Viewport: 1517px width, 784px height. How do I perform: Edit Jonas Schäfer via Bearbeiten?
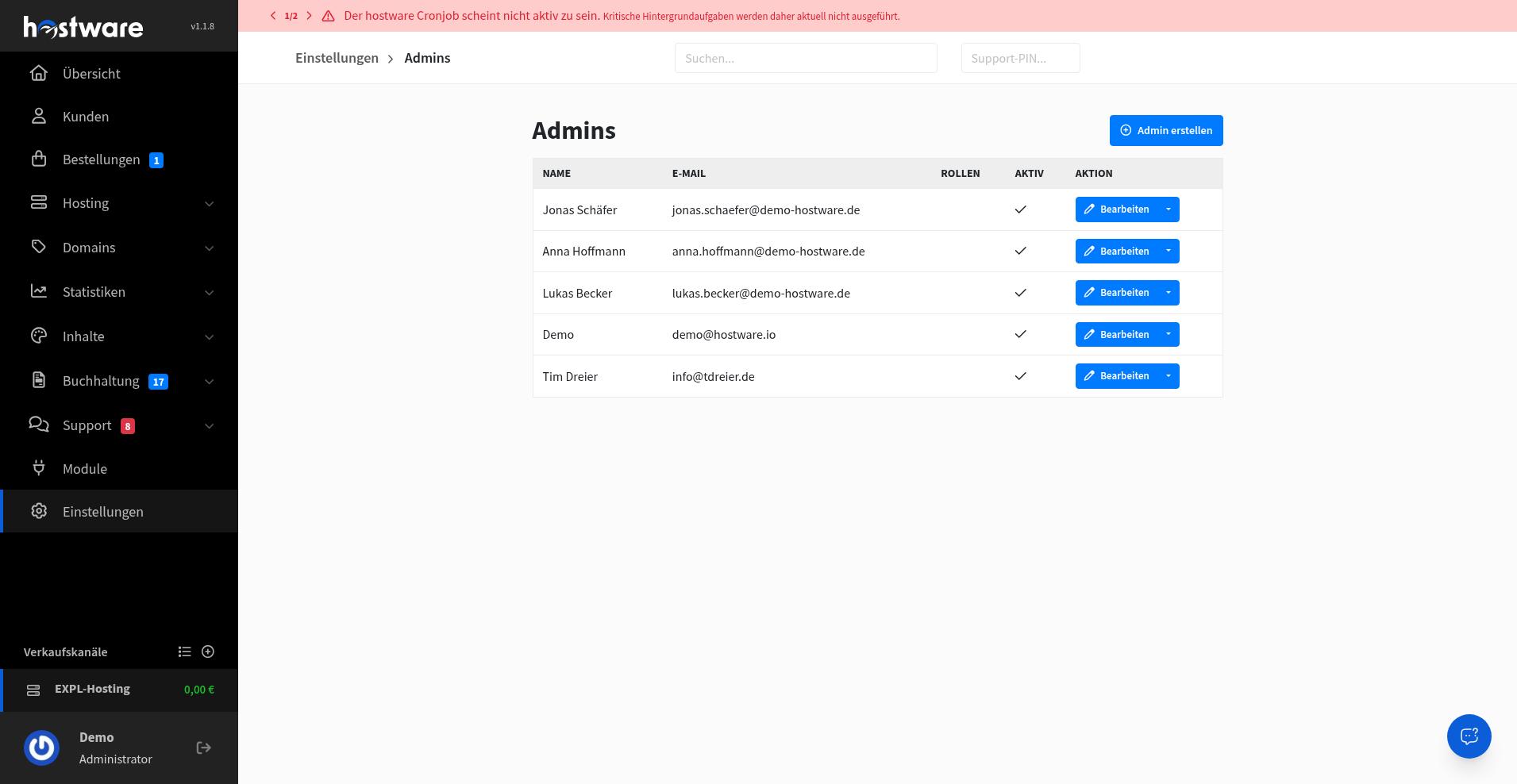[1116, 209]
